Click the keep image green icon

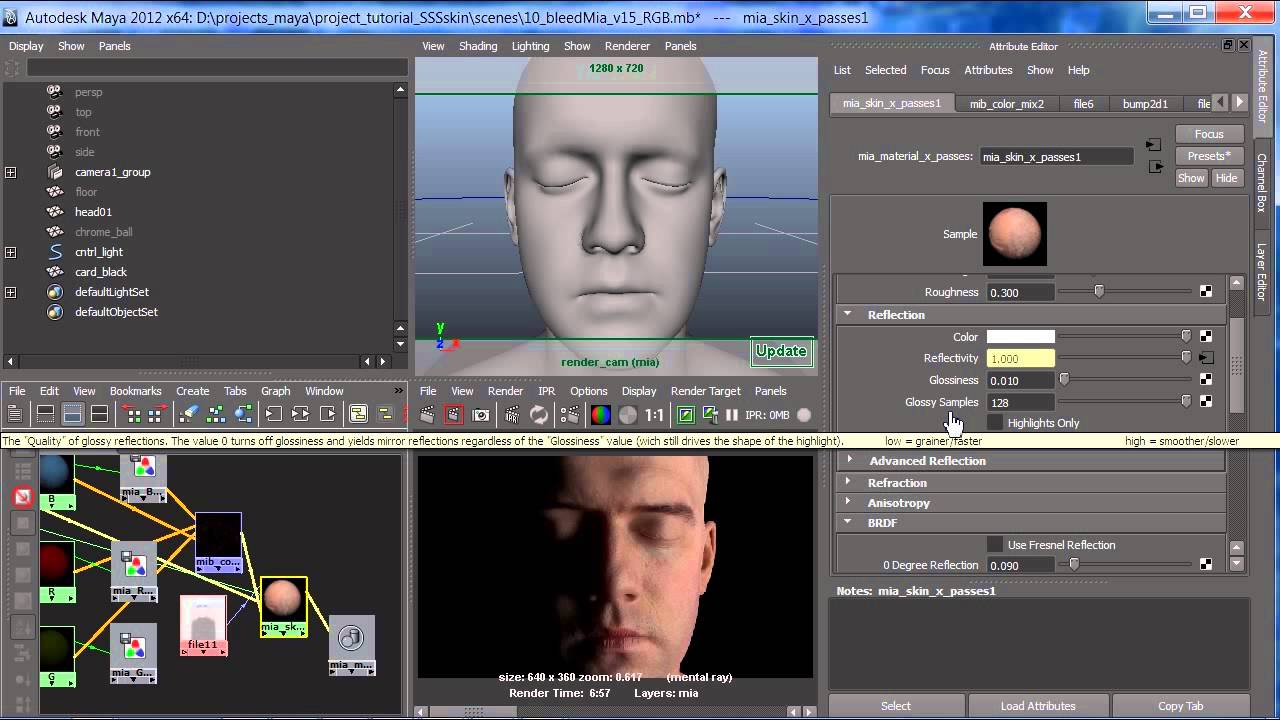pyautogui.click(x=686, y=415)
